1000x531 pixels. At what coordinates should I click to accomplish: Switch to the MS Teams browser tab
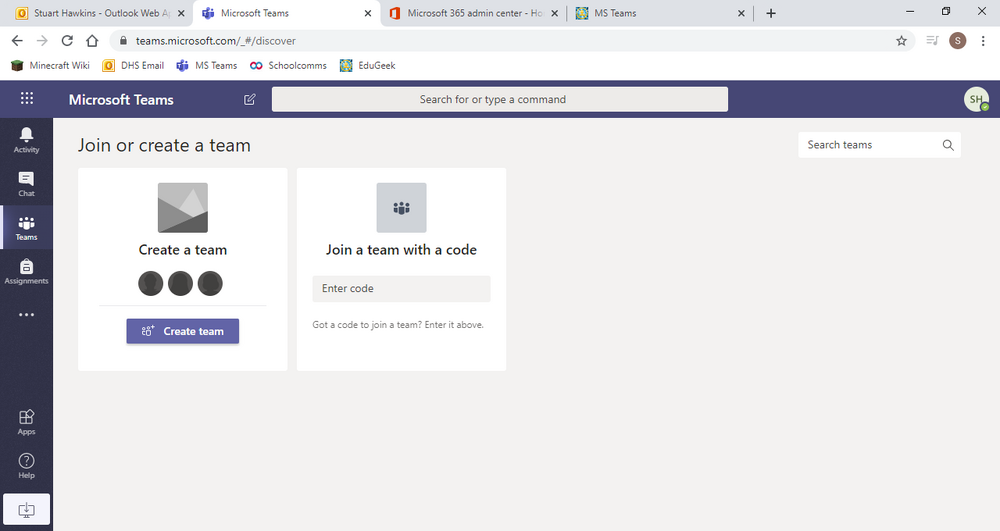point(660,13)
